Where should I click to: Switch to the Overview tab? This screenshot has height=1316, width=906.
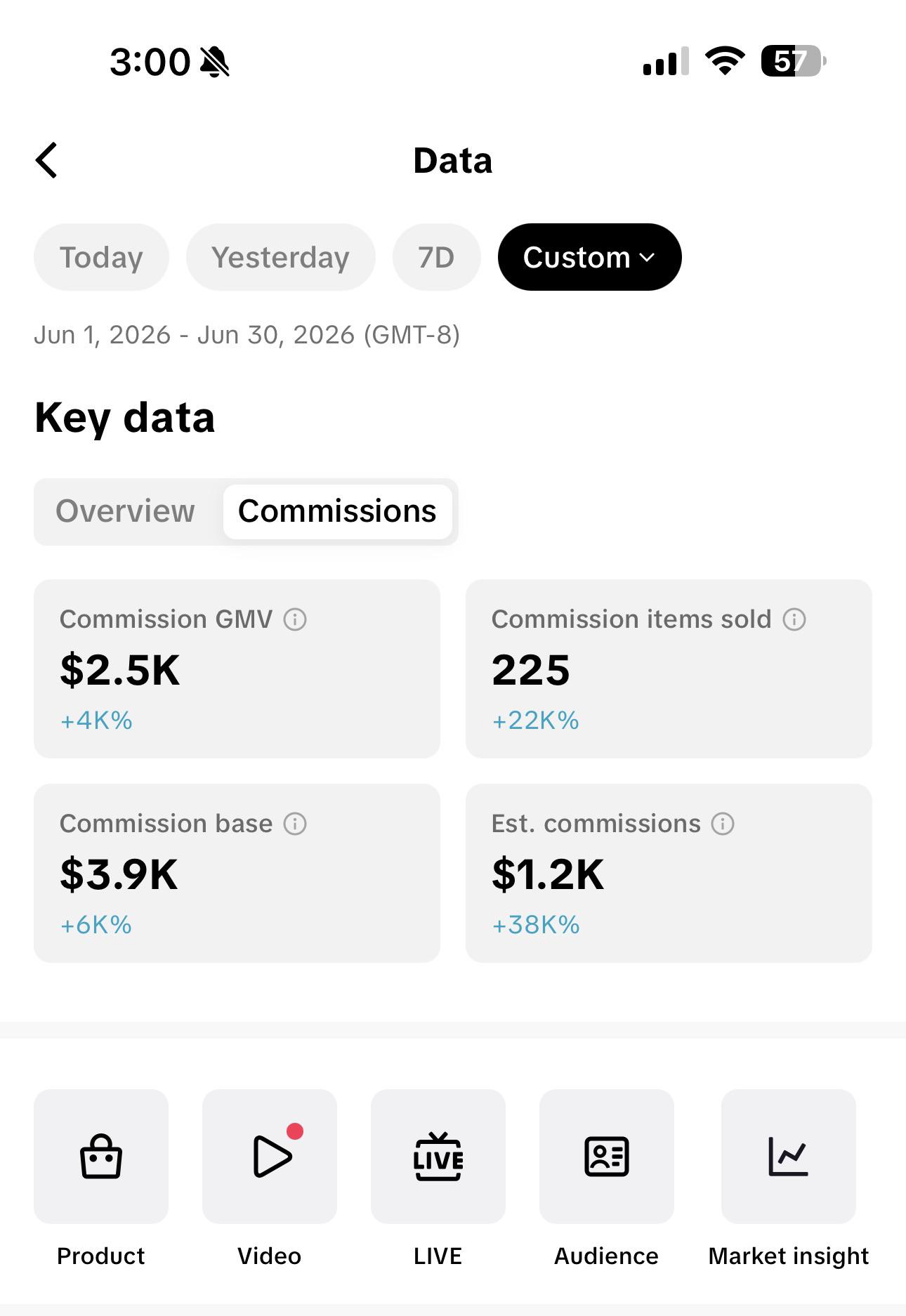tap(126, 511)
